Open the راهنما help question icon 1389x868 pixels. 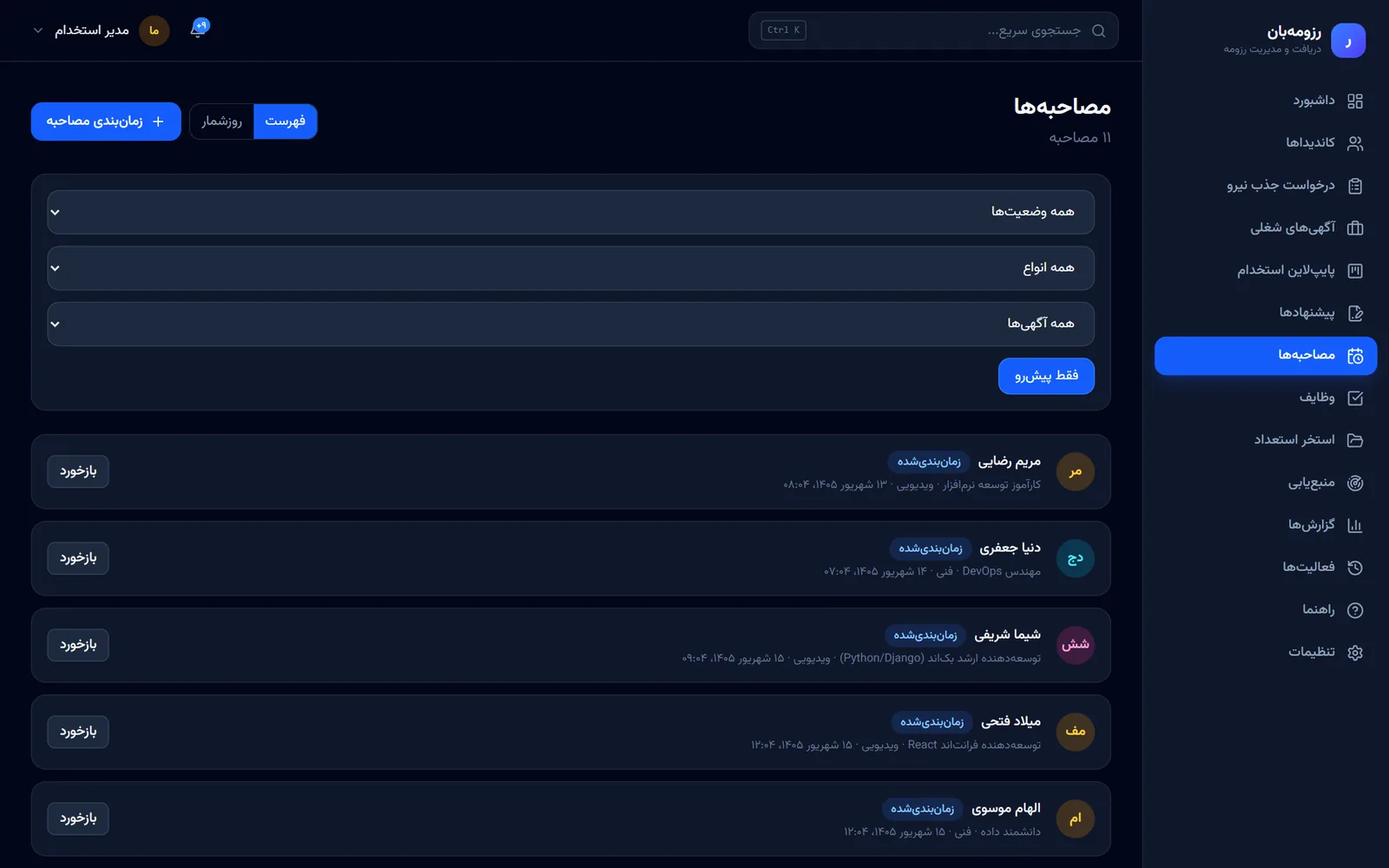click(1355, 610)
